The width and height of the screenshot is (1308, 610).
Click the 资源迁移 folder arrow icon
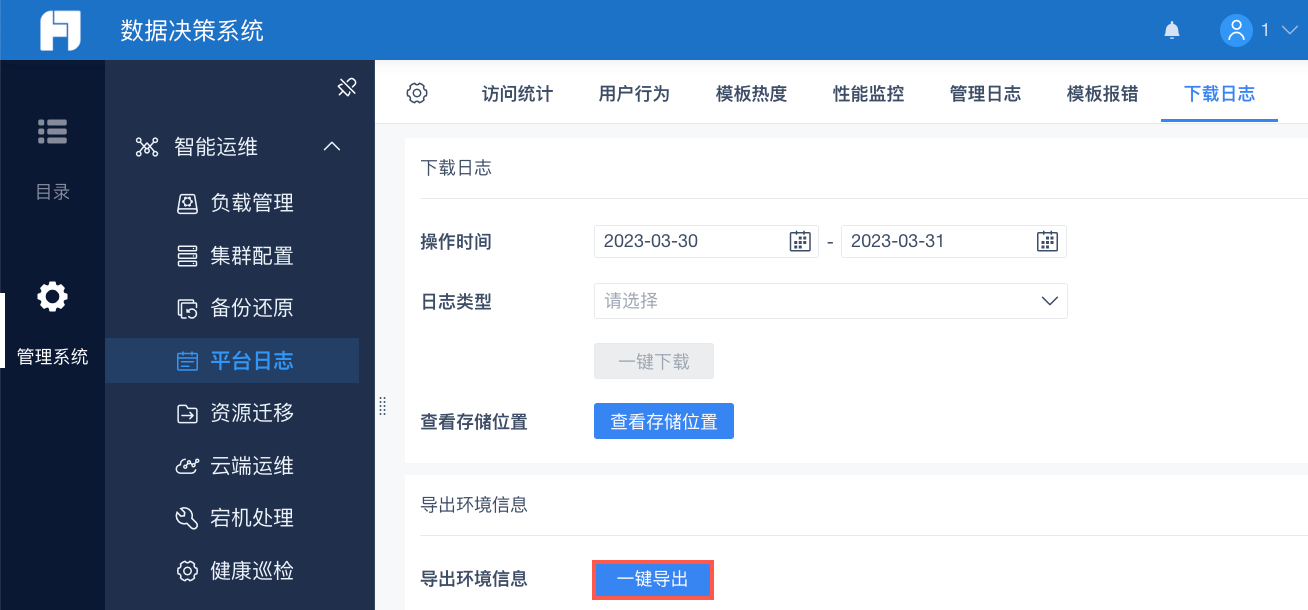point(187,413)
